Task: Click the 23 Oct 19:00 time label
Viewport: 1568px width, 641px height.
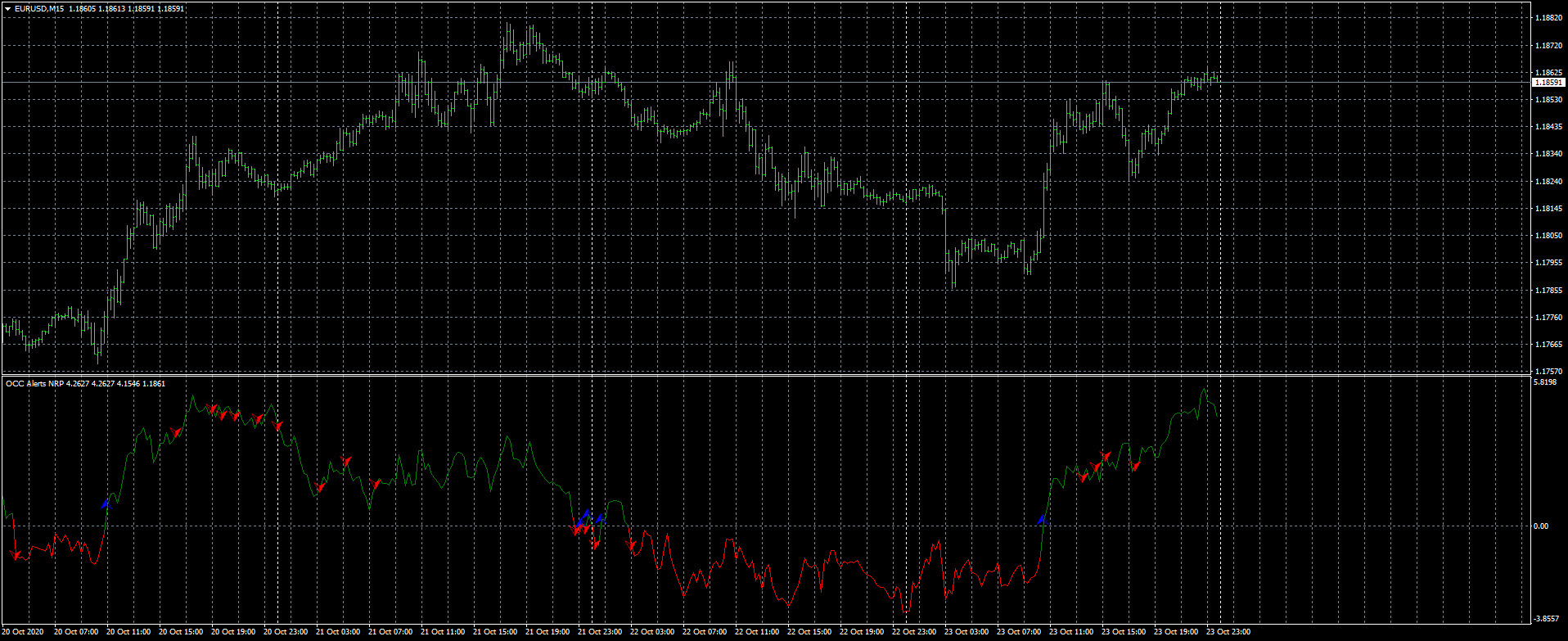Action: click(x=1176, y=632)
